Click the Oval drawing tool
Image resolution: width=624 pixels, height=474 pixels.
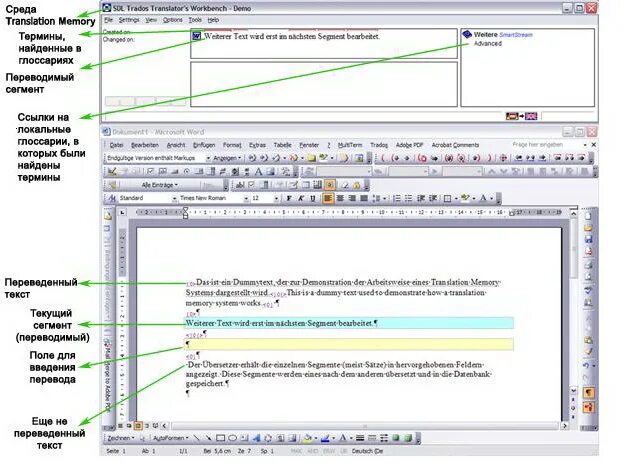click(232, 438)
